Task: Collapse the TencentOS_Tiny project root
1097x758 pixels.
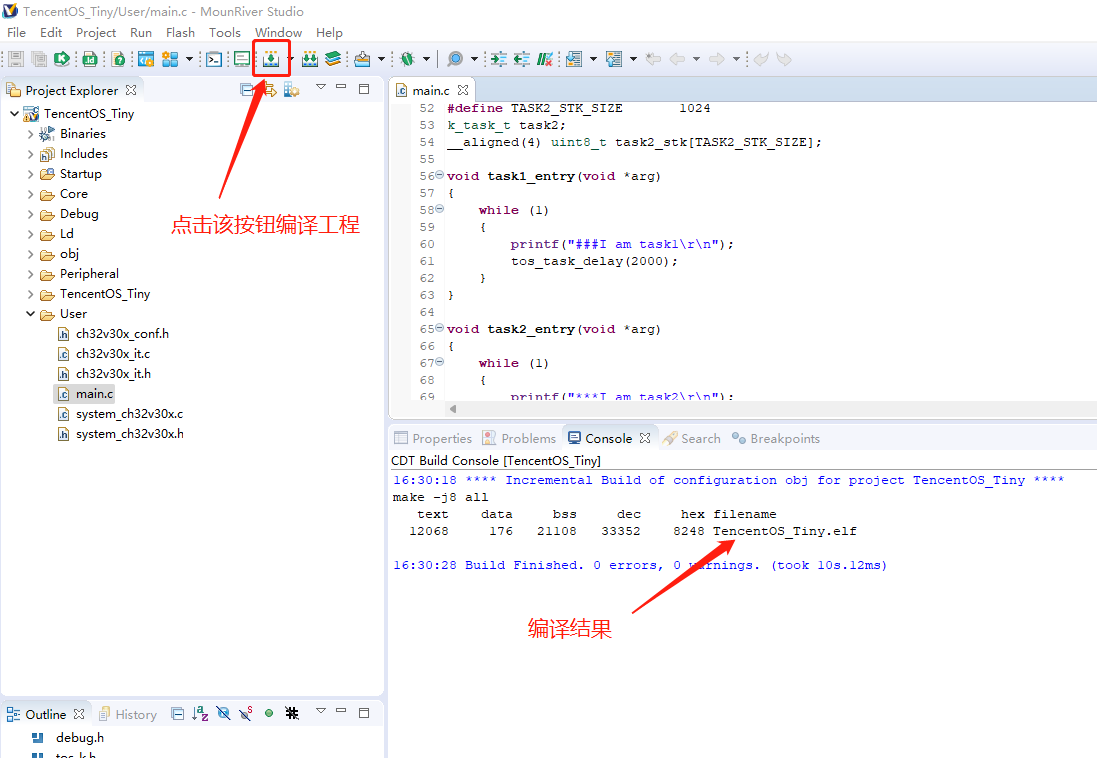Action: (x=14, y=113)
